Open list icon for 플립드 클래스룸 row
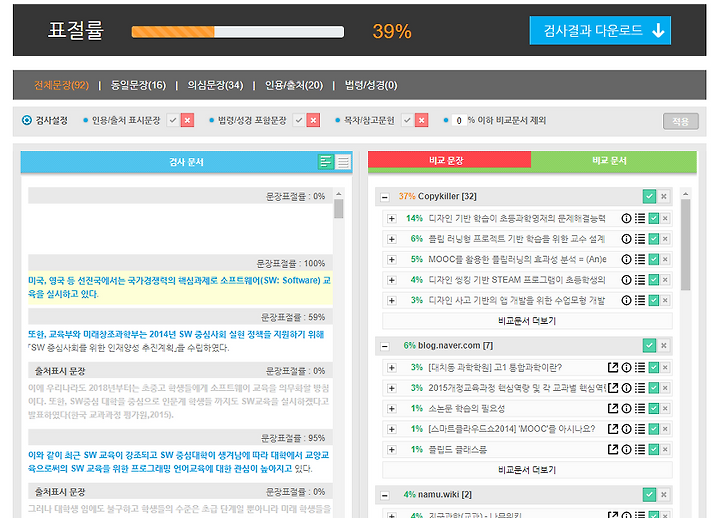Viewport: 720px width, 518px height. [x=640, y=449]
